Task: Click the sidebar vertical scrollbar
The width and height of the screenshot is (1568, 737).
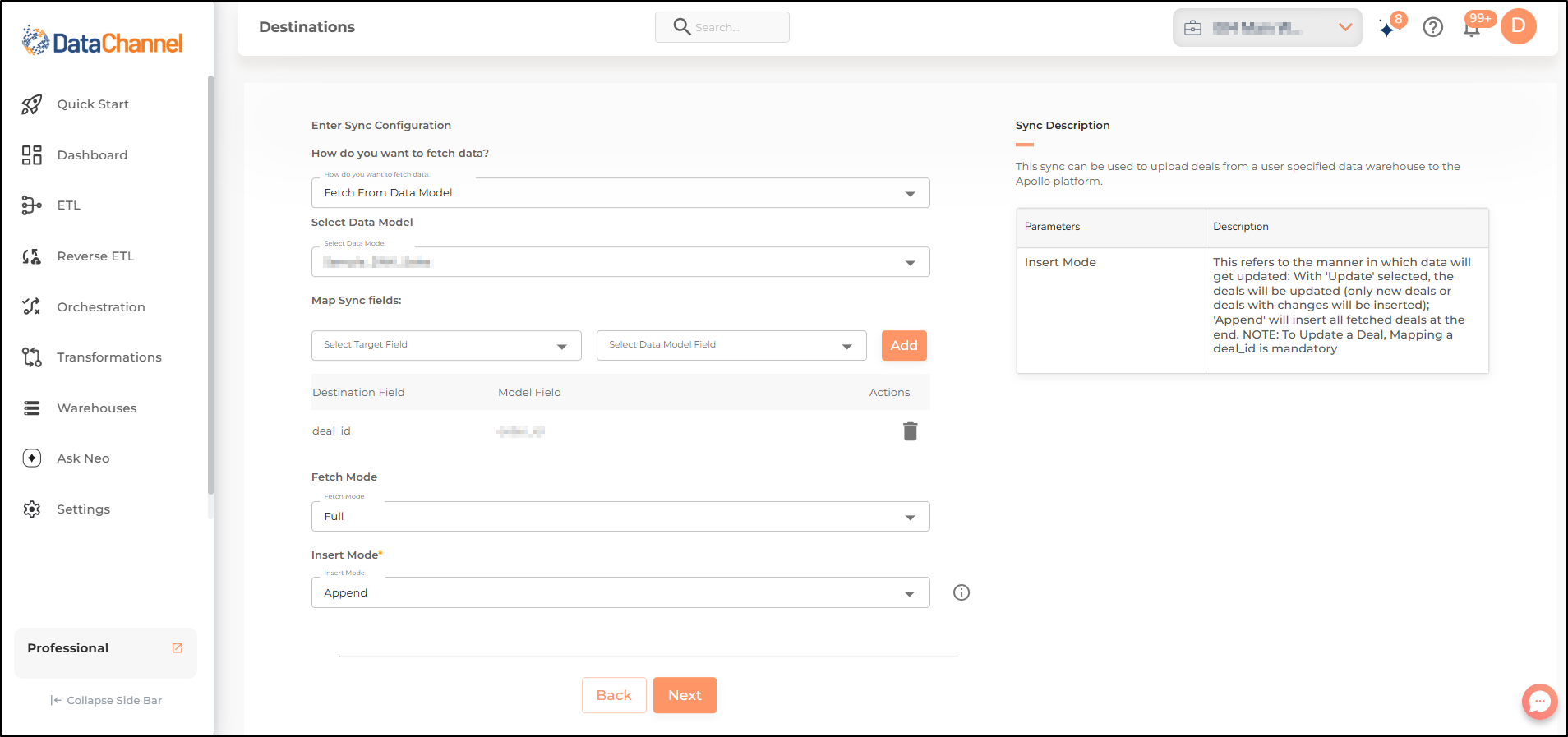Action: tap(210, 284)
